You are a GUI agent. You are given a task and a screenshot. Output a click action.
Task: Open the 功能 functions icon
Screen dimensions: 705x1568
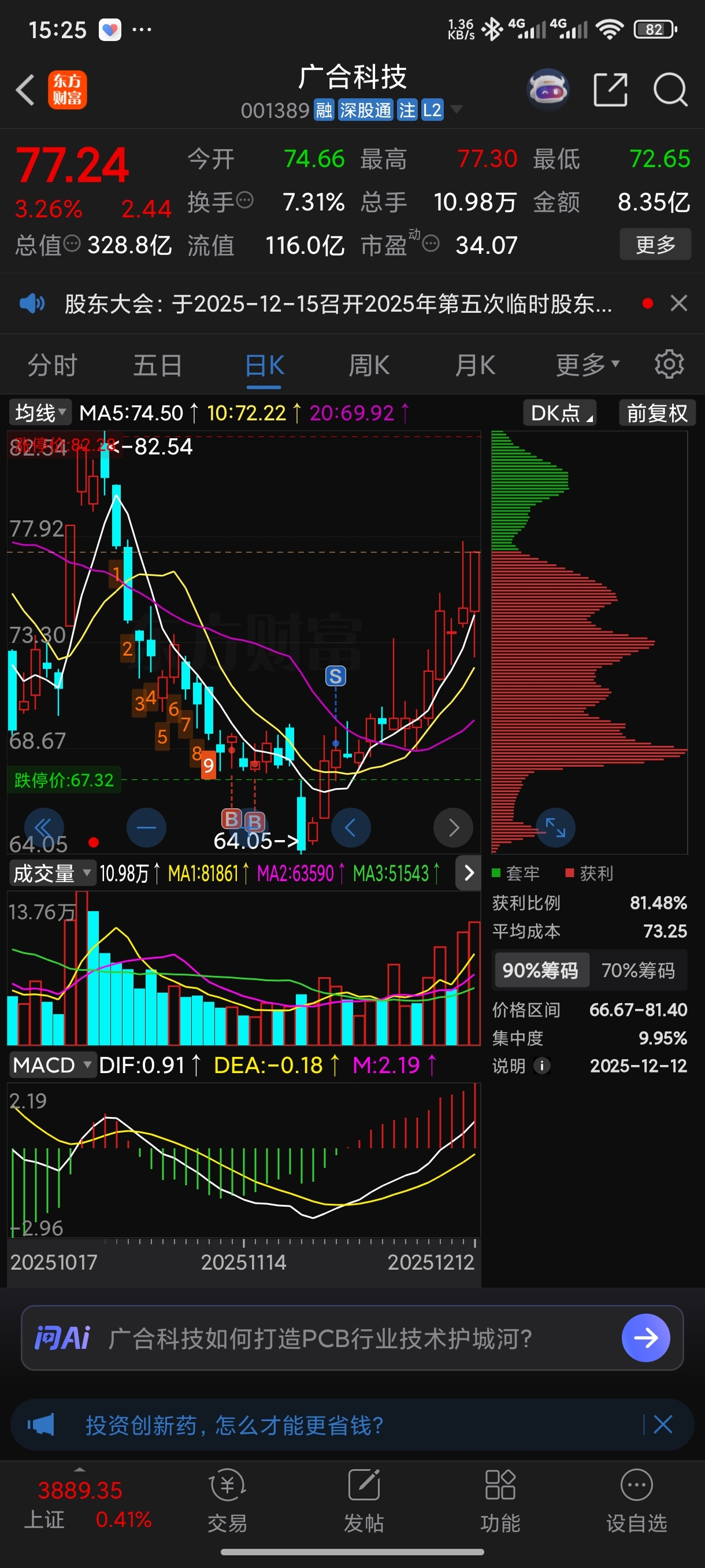(500, 1501)
